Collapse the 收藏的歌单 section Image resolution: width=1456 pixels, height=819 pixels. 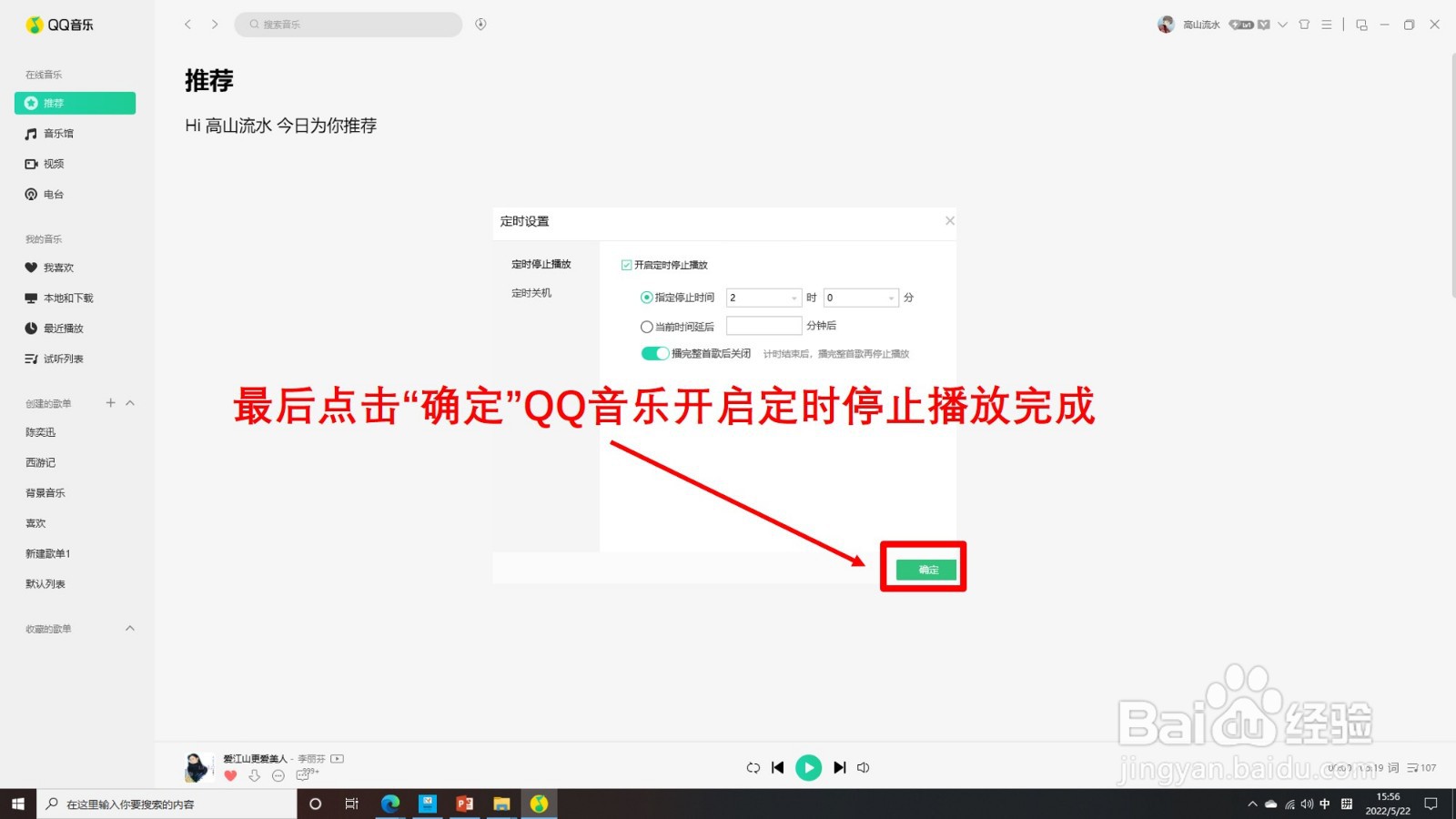tap(130, 628)
